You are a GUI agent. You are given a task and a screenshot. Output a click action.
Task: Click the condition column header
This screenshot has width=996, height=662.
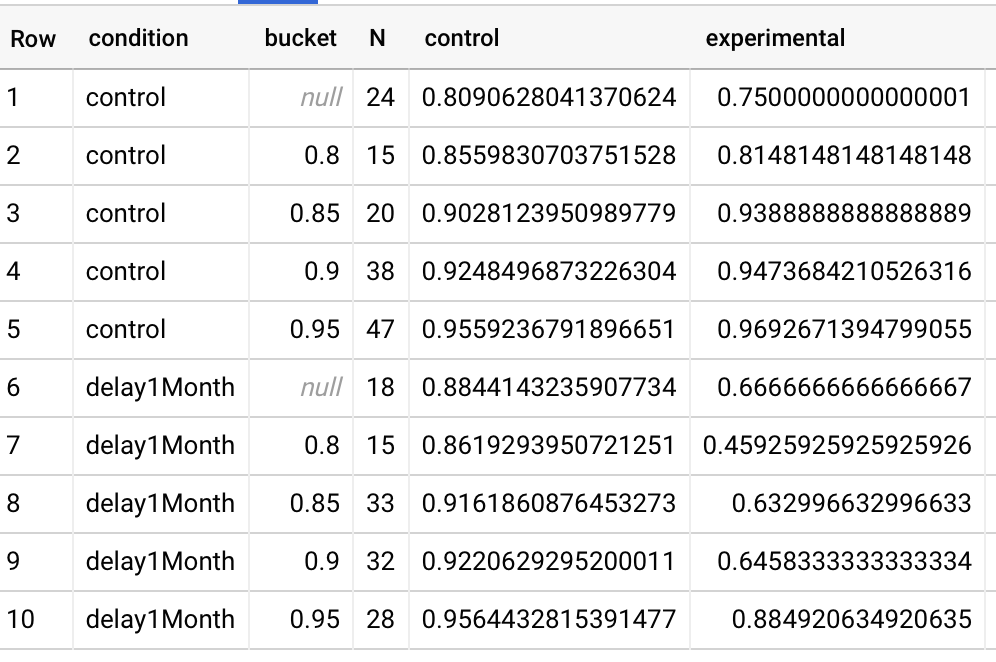tap(138, 39)
